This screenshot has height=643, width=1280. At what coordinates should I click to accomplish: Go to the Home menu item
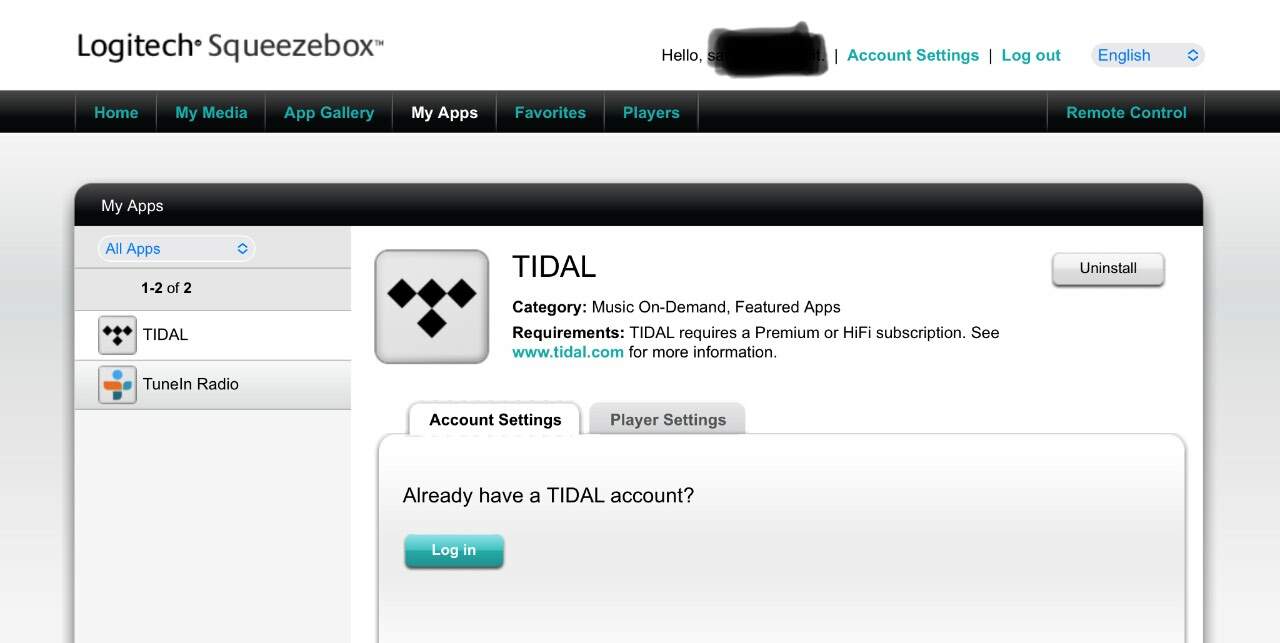(116, 112)
